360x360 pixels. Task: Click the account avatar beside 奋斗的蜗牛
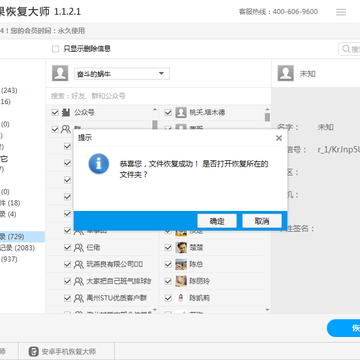[60, 73]
